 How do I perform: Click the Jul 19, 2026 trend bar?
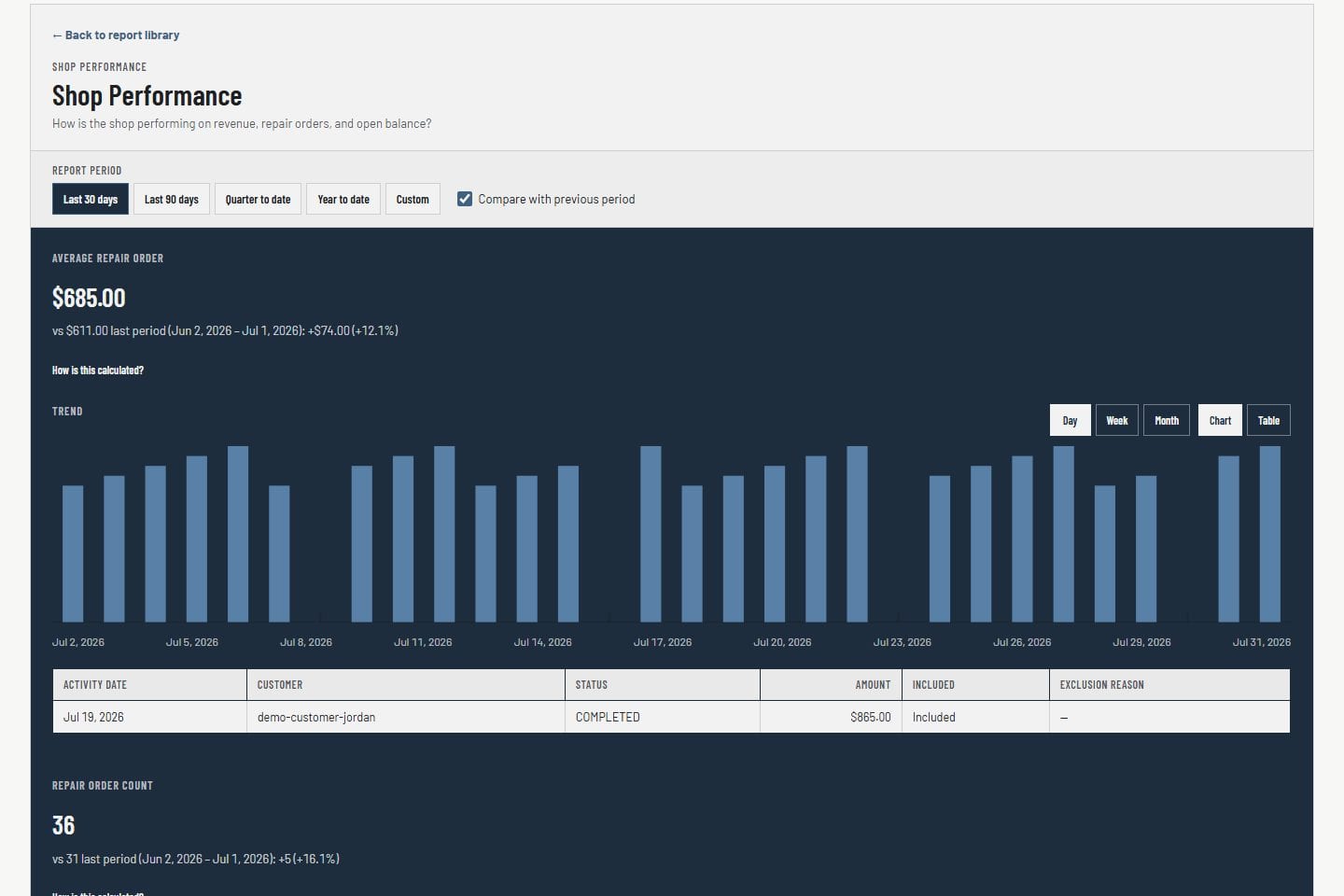point(775,544)
